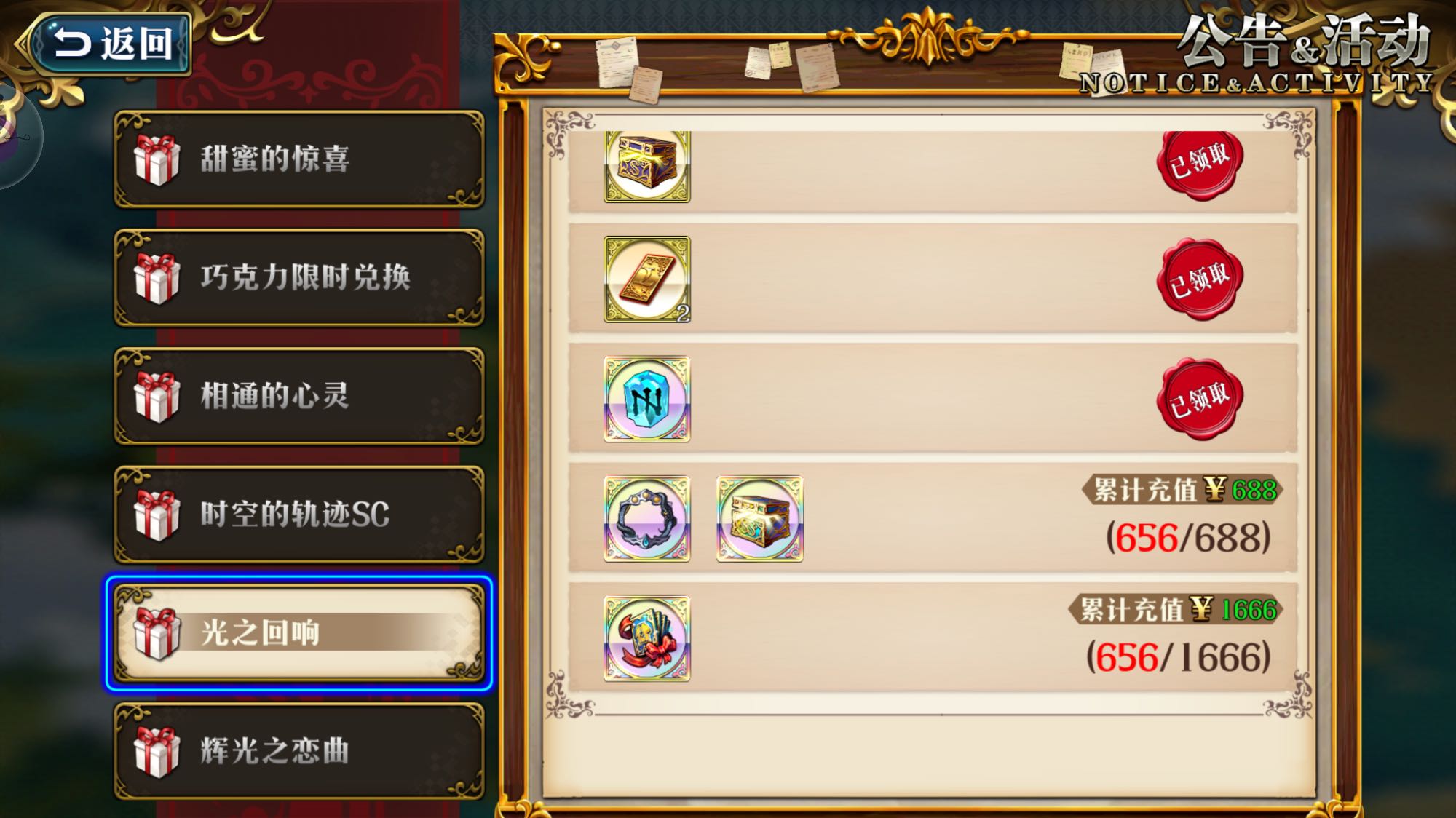
Task: Select the rainbow-framed treasure chest icon
Action: point(759,519)
